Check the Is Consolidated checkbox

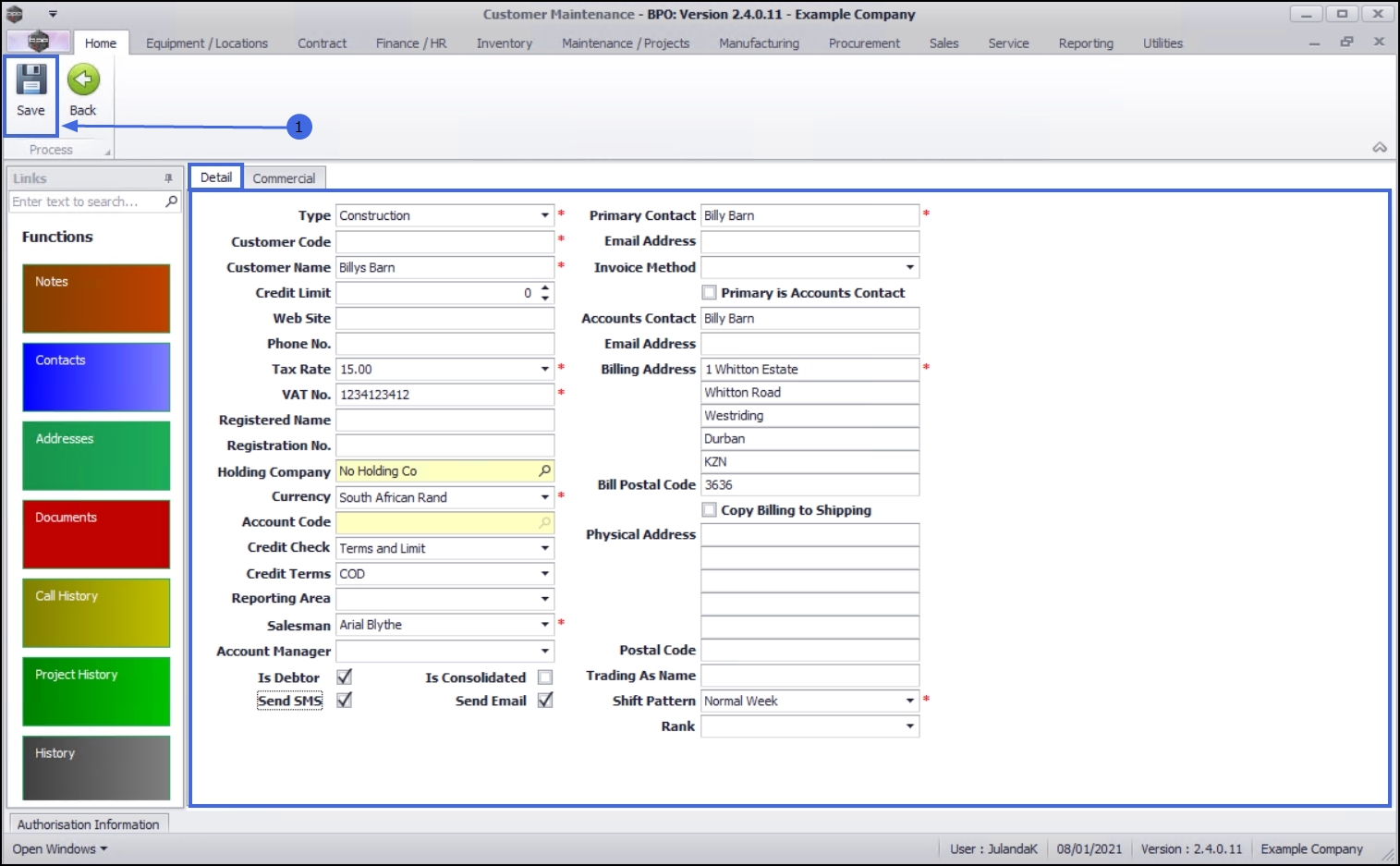point(545,677)
